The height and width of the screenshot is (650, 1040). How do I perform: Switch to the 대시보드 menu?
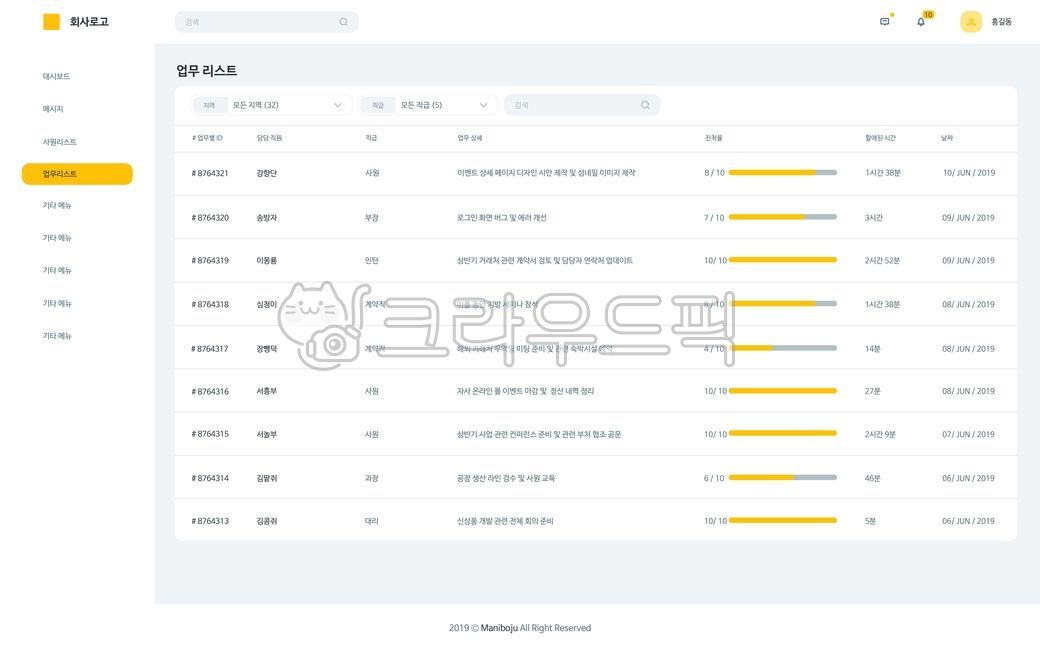point(52,75)
